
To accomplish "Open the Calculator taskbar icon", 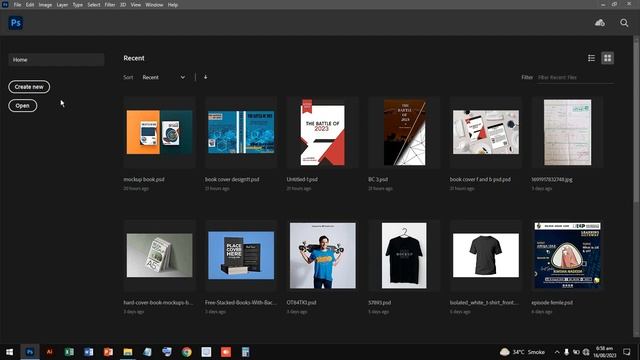I will point(245,352).
